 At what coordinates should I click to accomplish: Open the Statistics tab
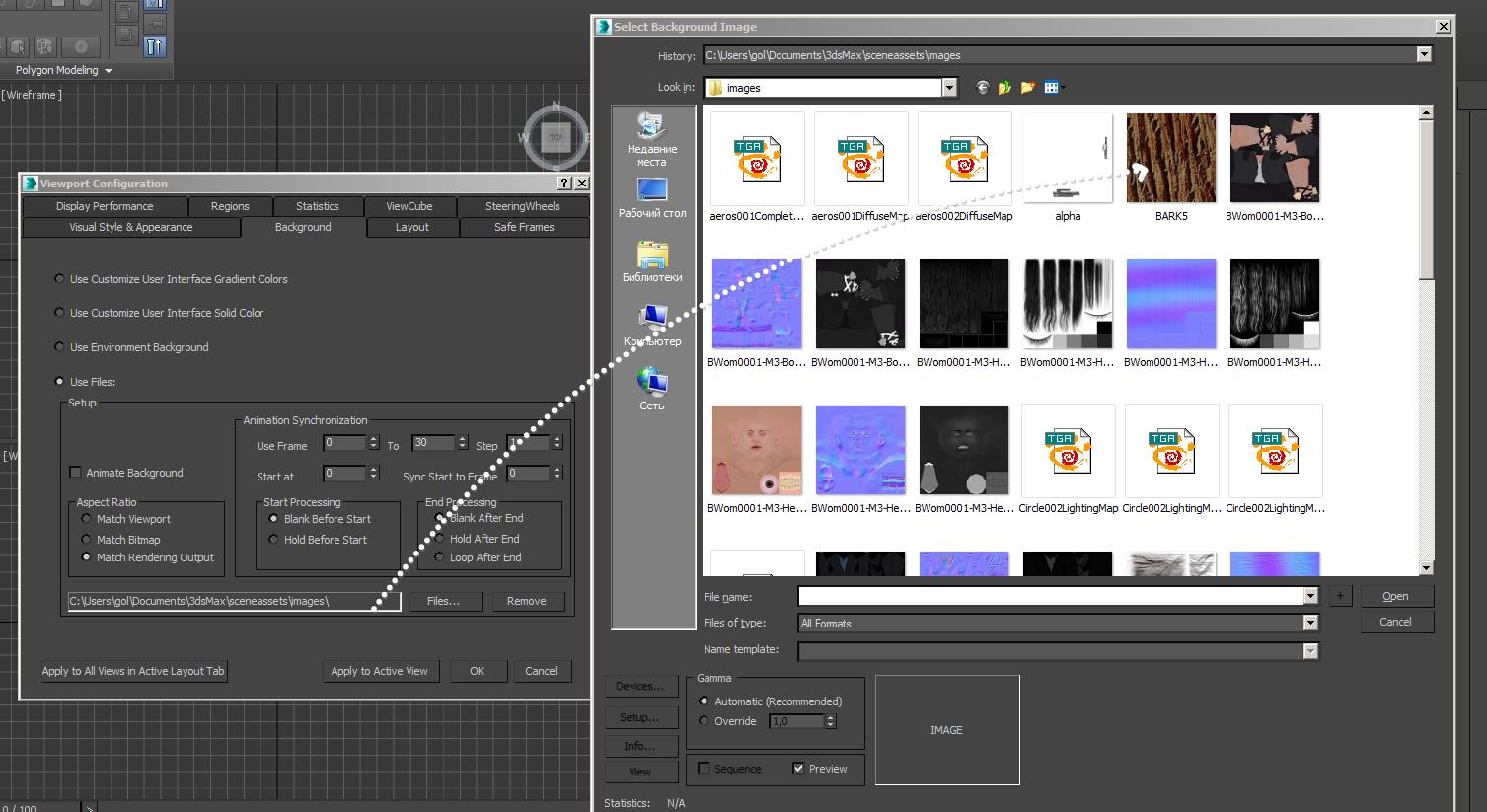coord(318,206)
